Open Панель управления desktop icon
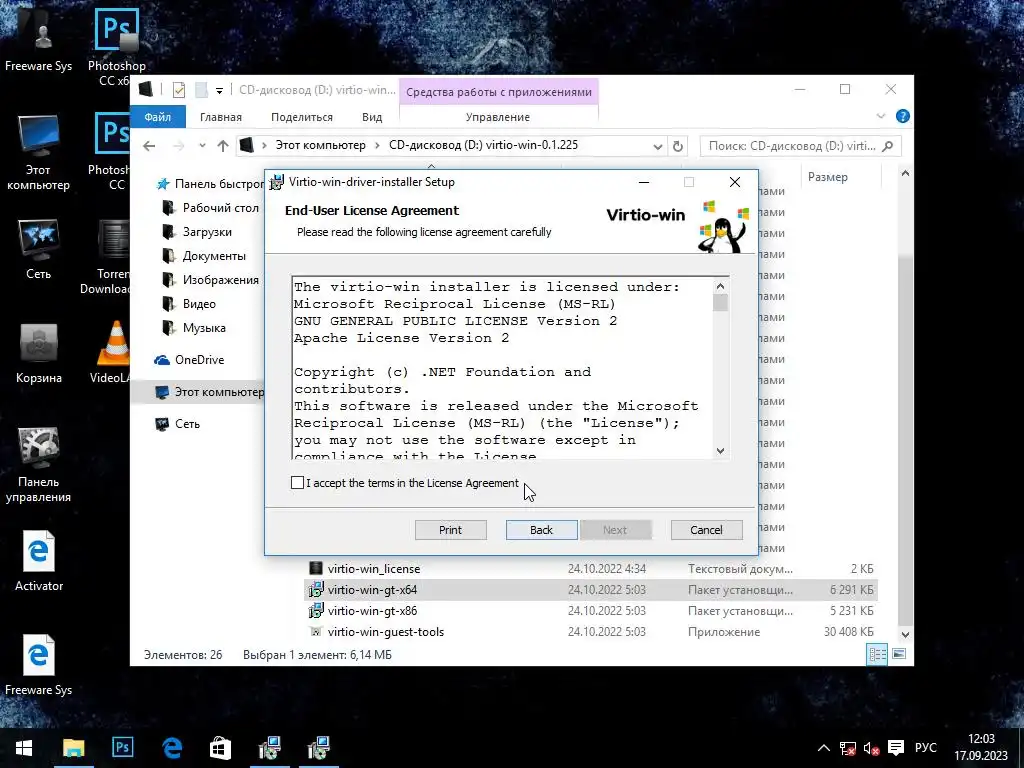 tap(39, 466)
